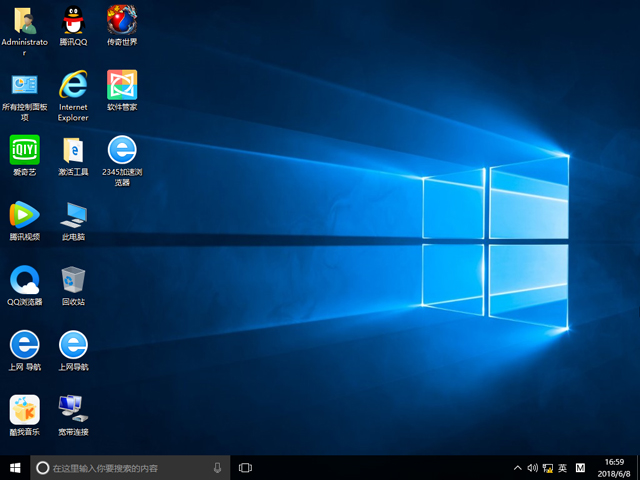This screenshot has height=480, width=640.
Task: Click the 软件管家 shortcut
Action: pyautogui.click(x=122, y=85)
